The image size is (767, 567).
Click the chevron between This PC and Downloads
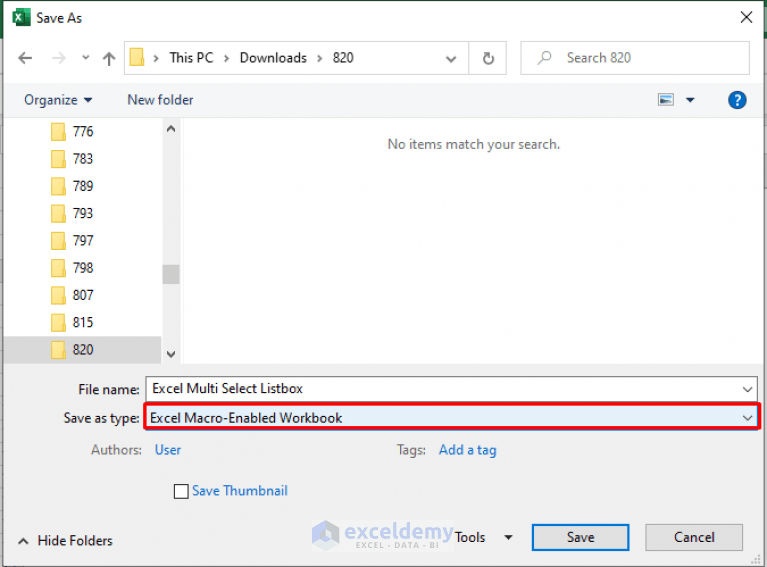click(226, 59)
